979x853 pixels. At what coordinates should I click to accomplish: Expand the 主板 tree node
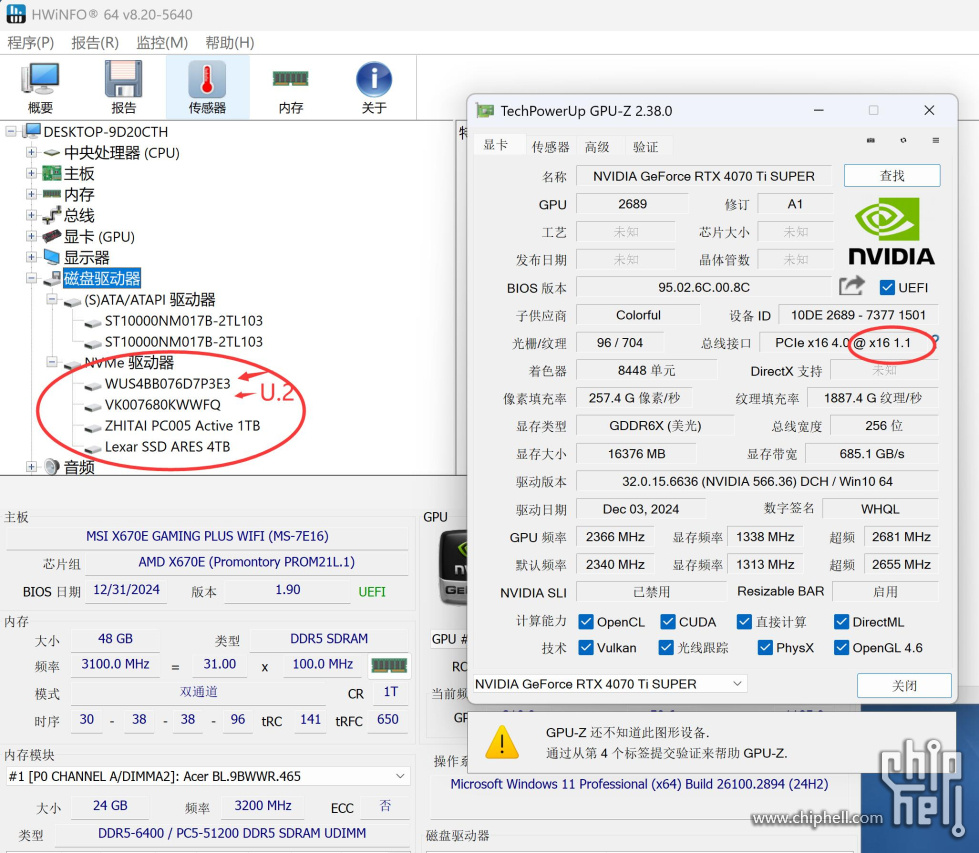pyautogui.click(x=31, y=174)
